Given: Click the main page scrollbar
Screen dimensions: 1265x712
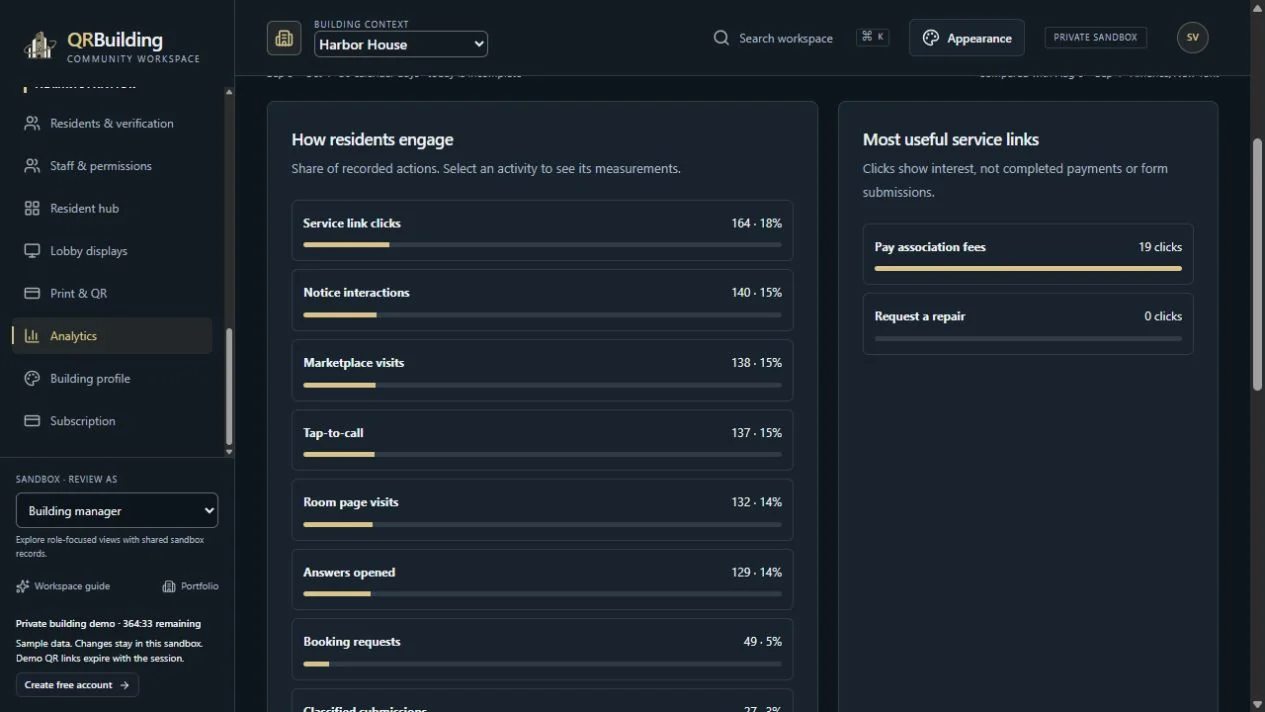Looking at the screenshot, I should coord(1258,265).
